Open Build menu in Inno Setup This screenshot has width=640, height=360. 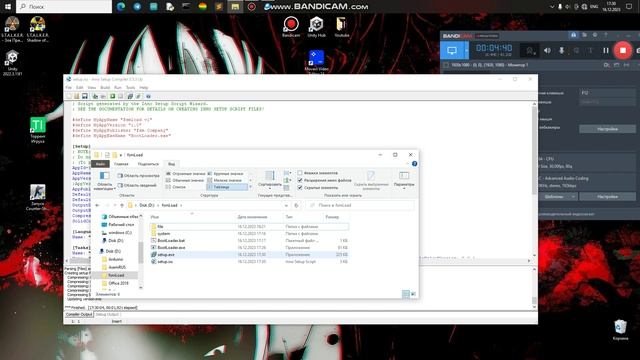pyautogui.click(x=105, y=88)
